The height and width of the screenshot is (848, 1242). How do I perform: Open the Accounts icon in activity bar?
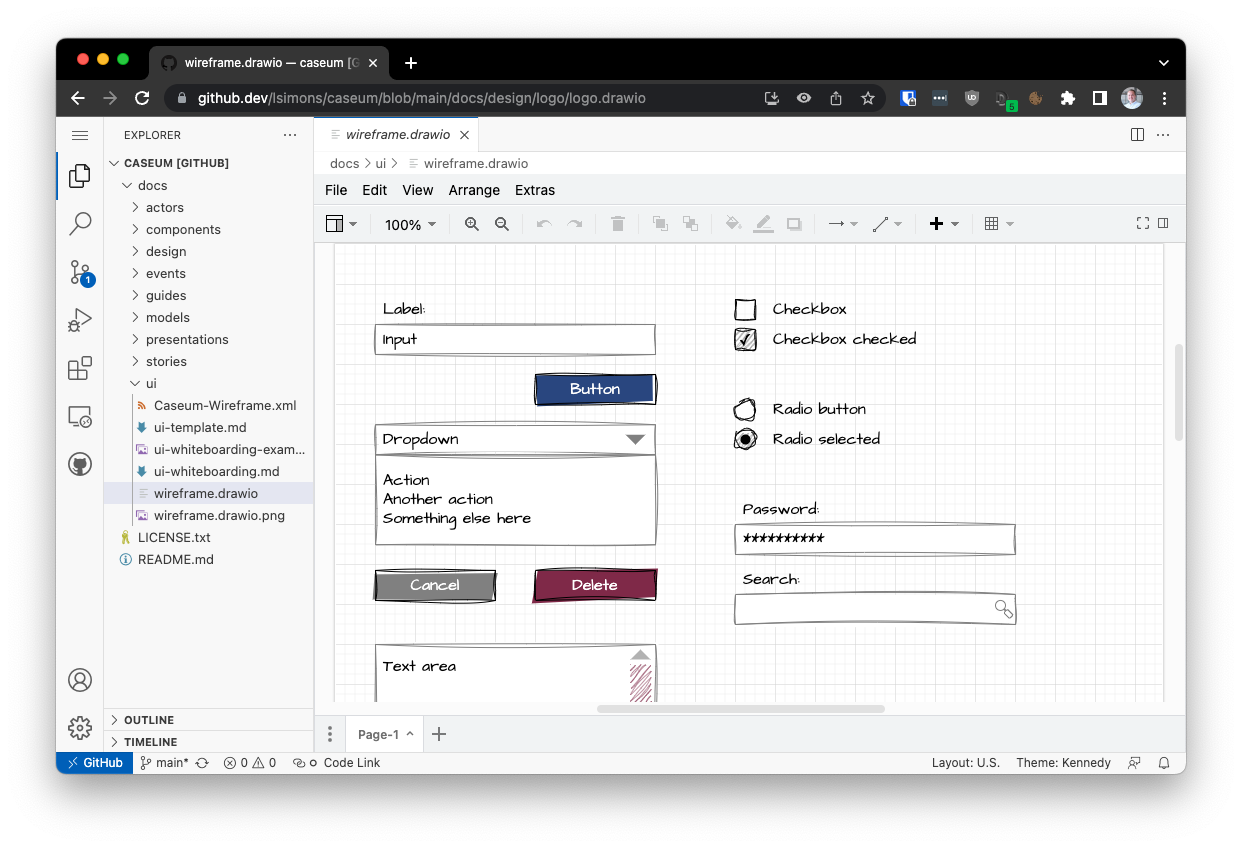pyautogui.click(x=80, y=680)
